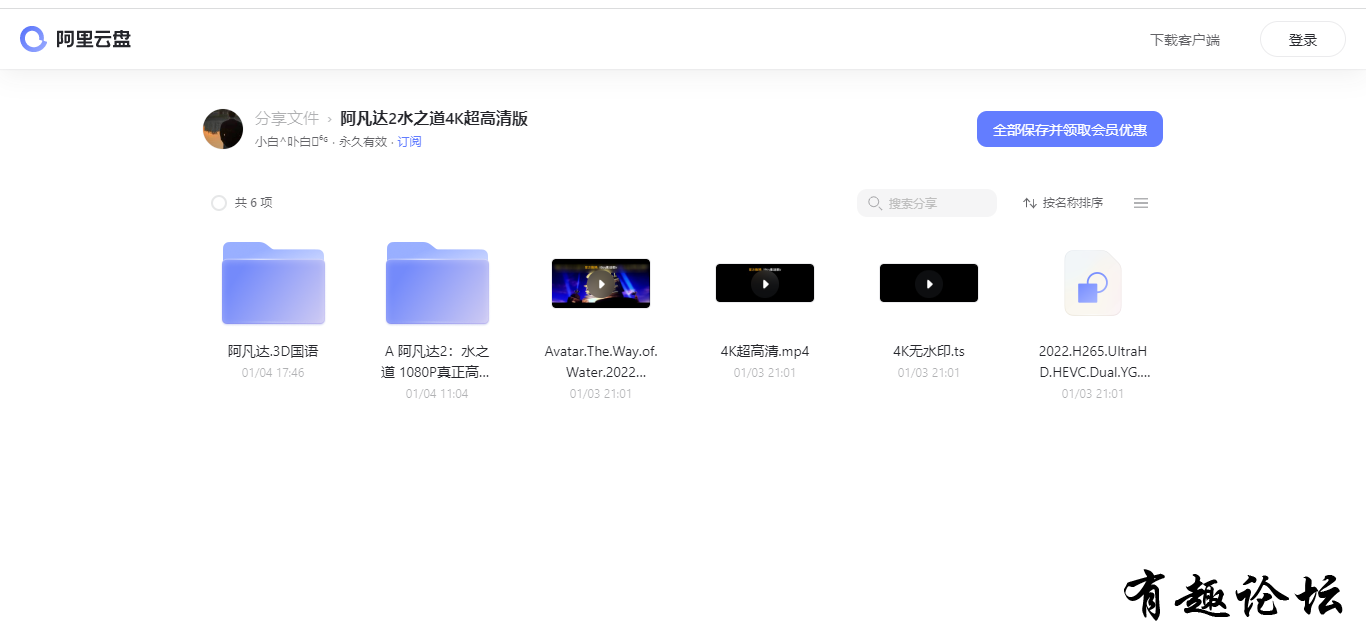Click the Aliyun Drive logo icon
The height and width of the screenshot is (629, 1366).
33,39
